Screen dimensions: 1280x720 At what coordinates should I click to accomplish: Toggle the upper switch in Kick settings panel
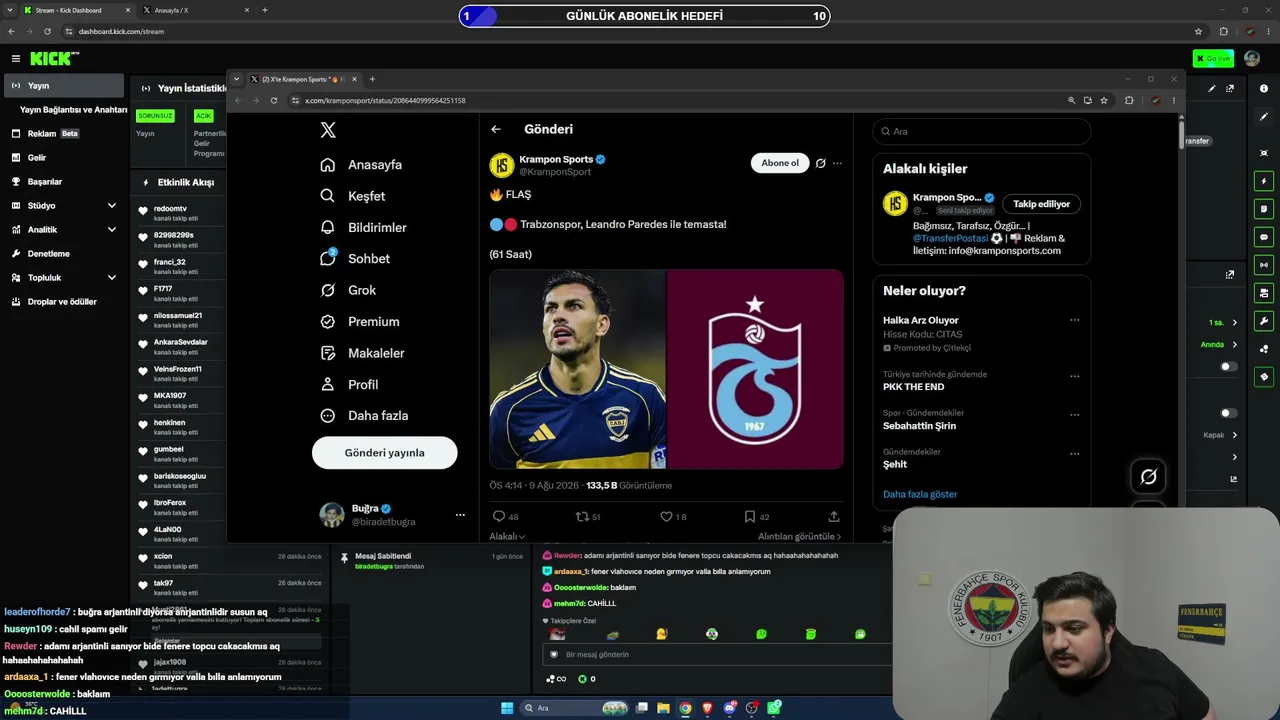pyautogui.click(x=1229, y=367)
